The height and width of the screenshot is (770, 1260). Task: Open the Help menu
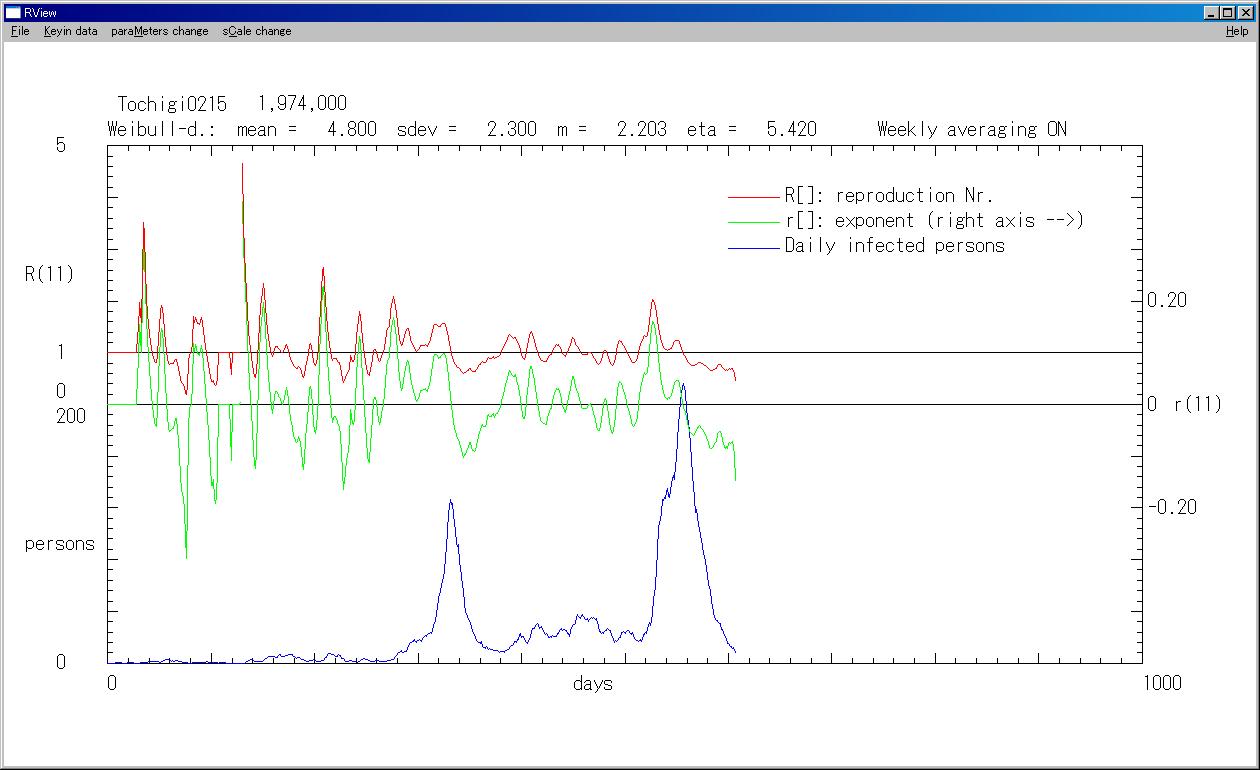[1237, 31]
